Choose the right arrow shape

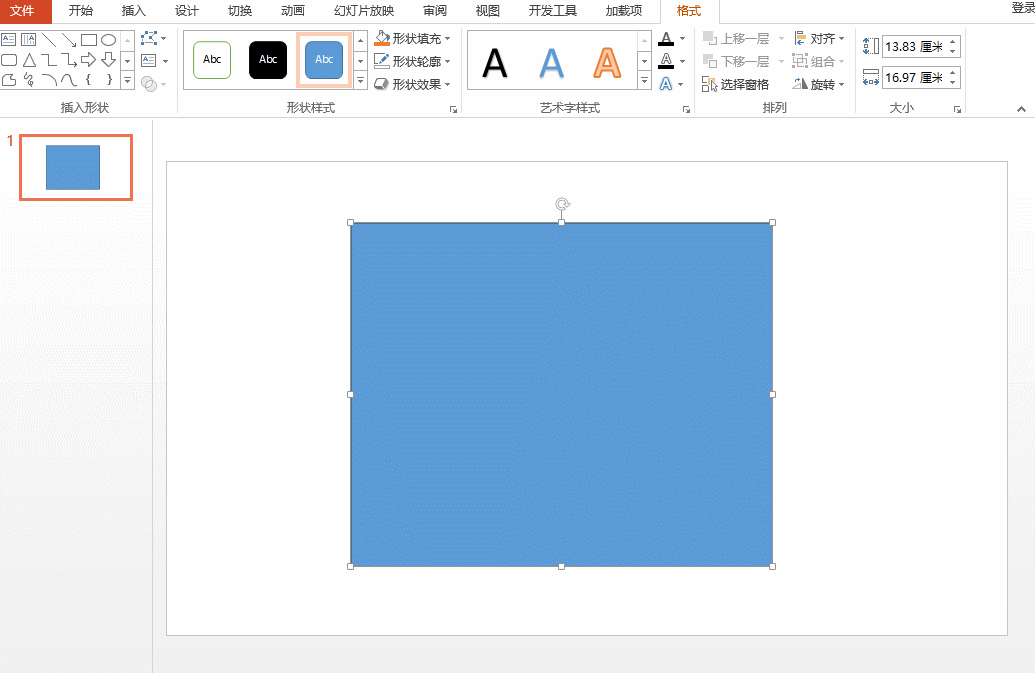(89, 60)
